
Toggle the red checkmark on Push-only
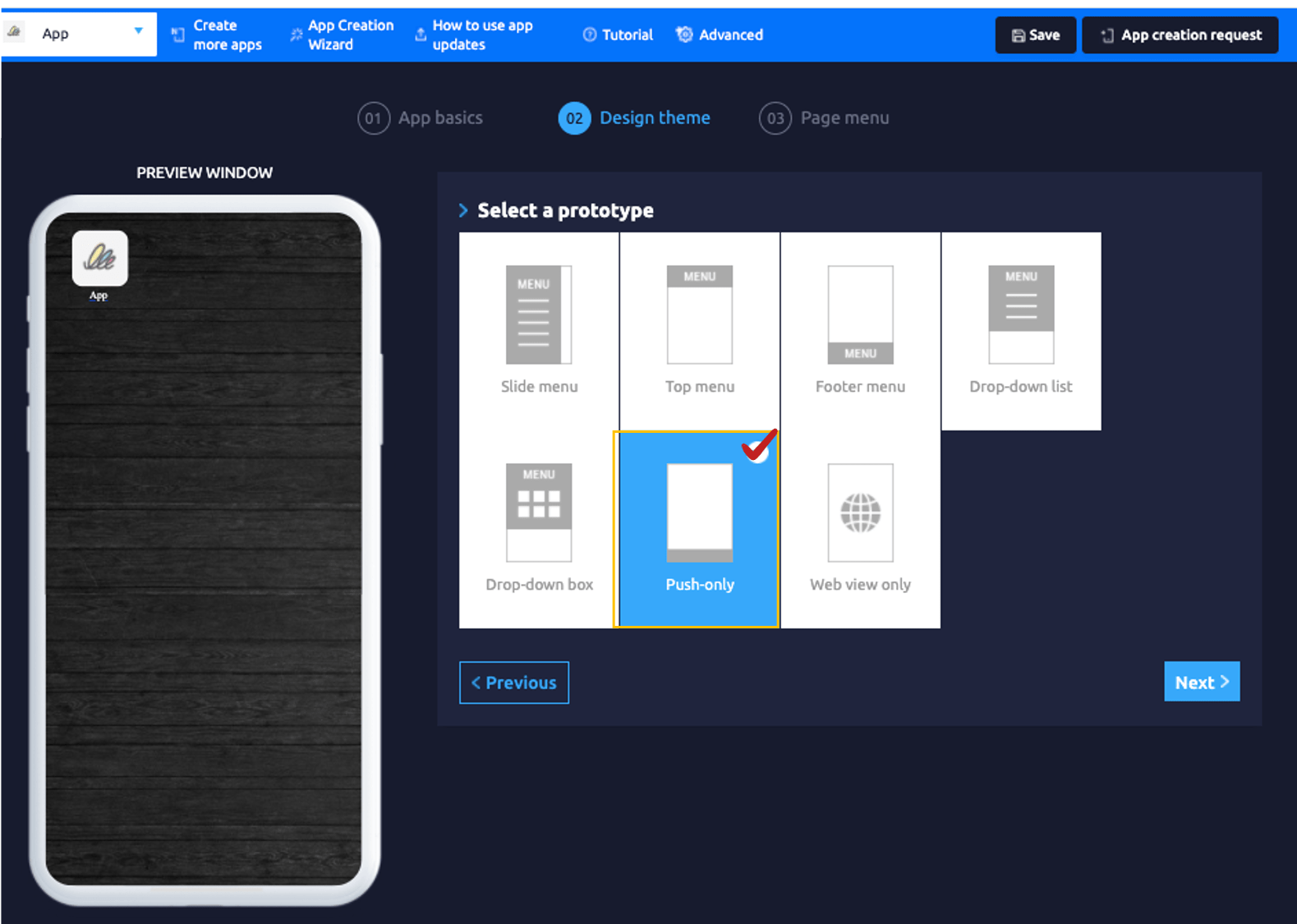coord(758,446)
